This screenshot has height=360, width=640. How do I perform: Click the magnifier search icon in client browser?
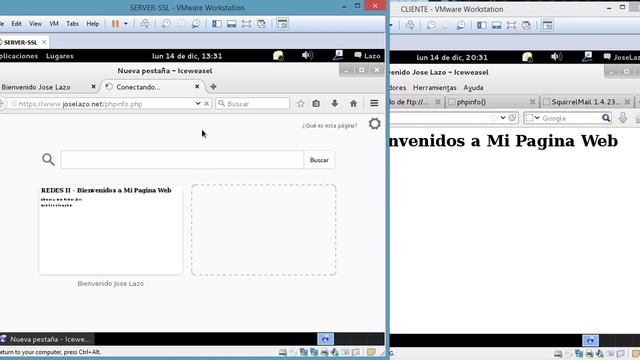(x=606, y=118)
